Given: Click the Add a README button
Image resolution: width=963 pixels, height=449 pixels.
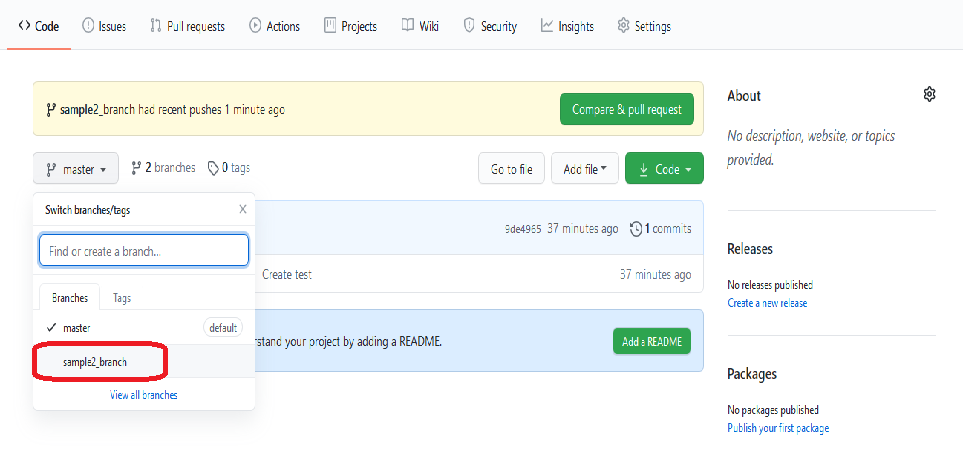Looking at the screenshot, I should (x=651, y=341).
